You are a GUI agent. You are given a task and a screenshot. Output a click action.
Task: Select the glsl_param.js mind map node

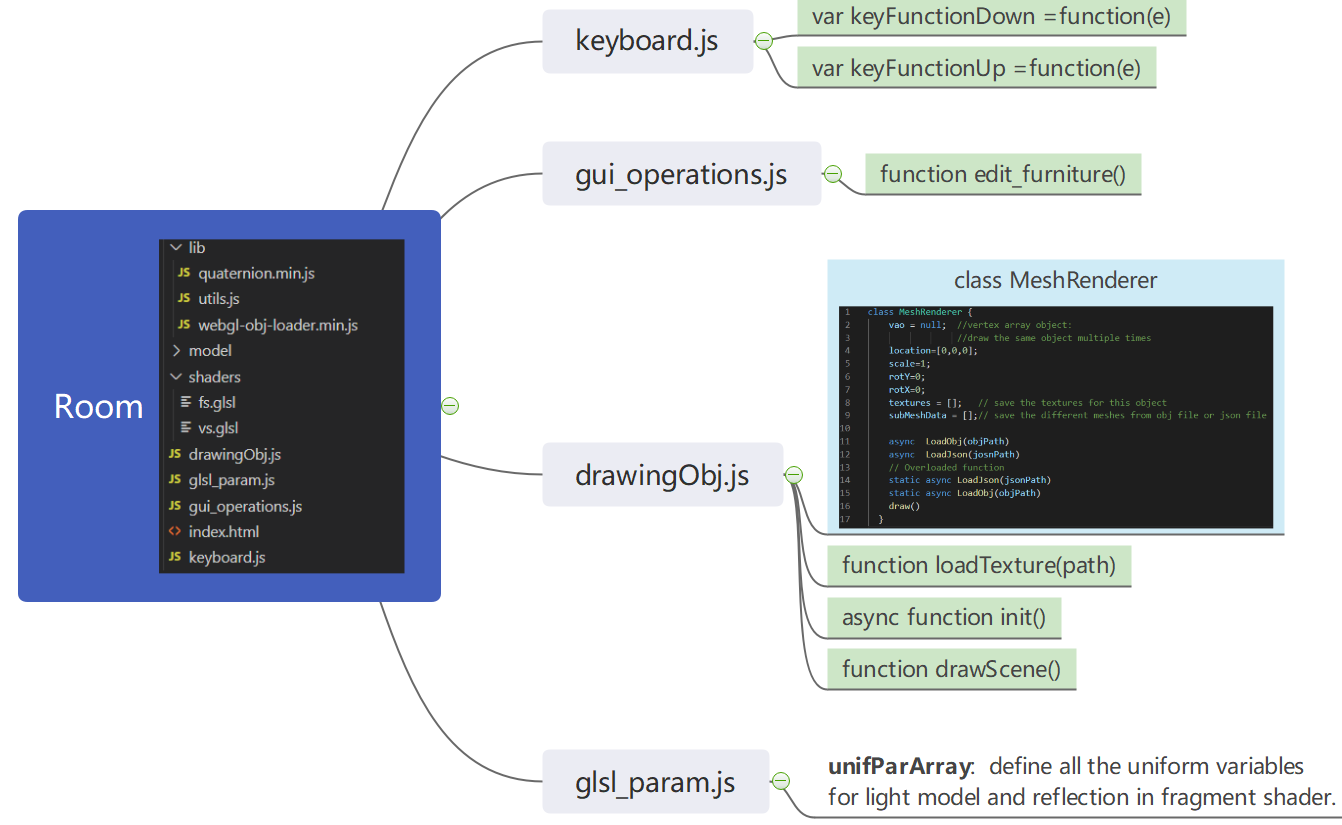pos(656,781)
